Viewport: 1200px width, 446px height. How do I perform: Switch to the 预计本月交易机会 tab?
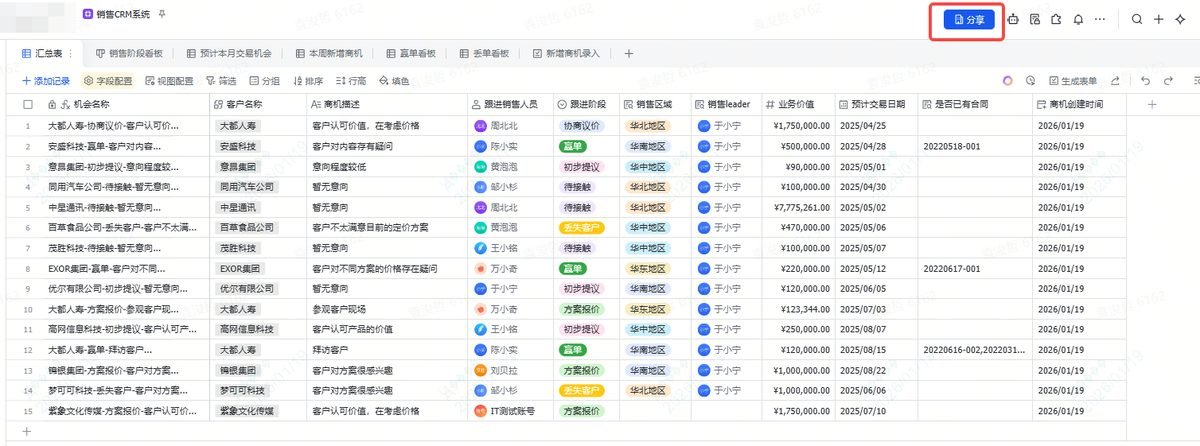229,53
